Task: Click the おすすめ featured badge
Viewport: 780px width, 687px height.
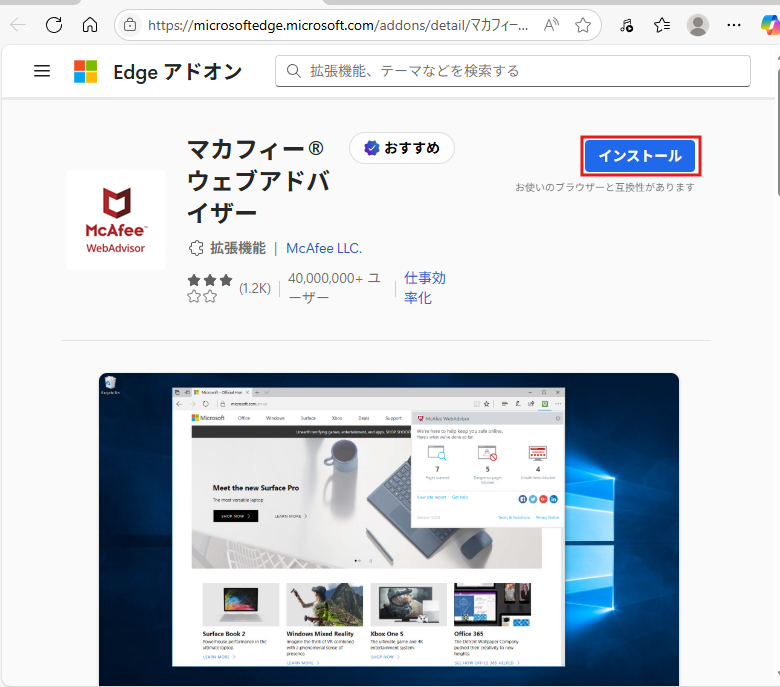Action: coord(402,148)
